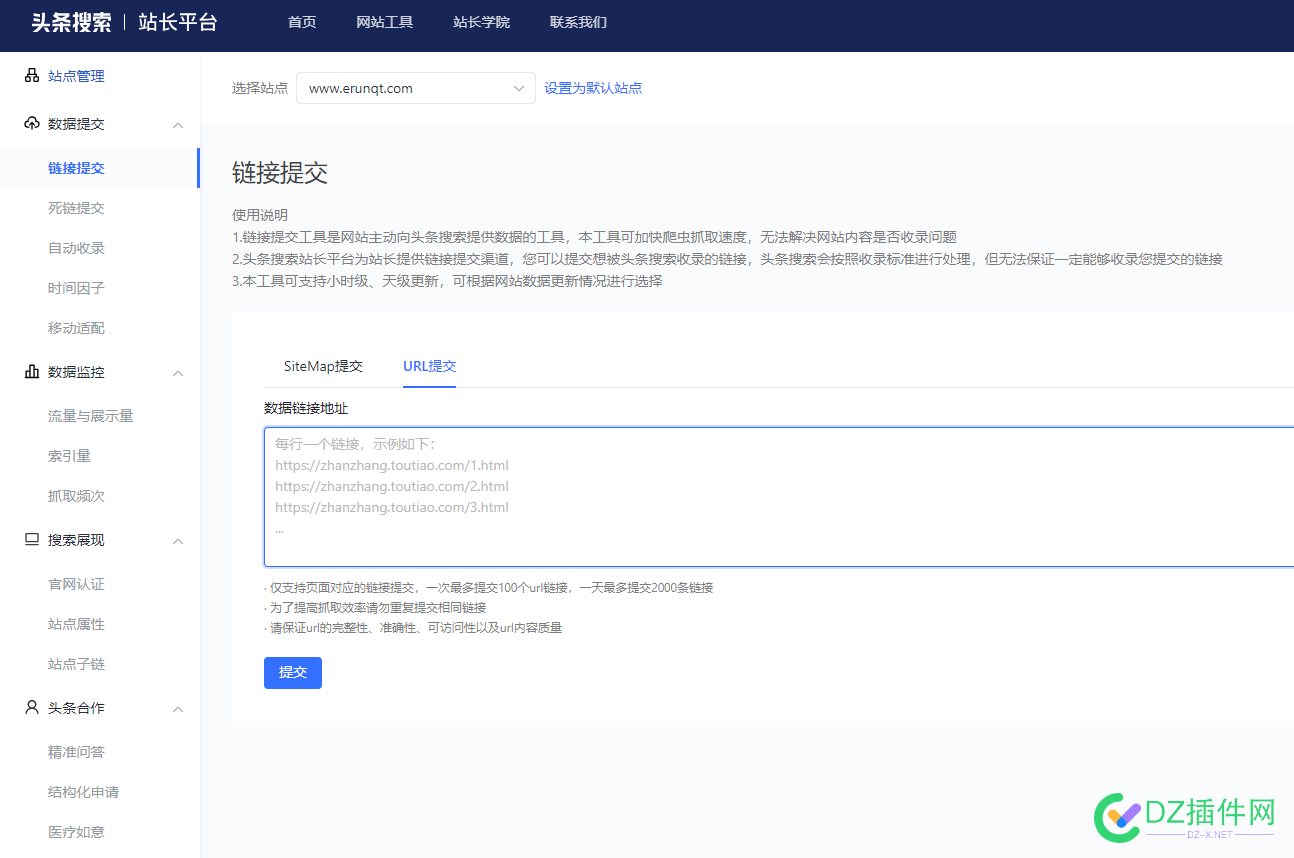Click the 链接提交 page heading
The height and width of the screenshot is (858, 1294).
click(280, 172)
